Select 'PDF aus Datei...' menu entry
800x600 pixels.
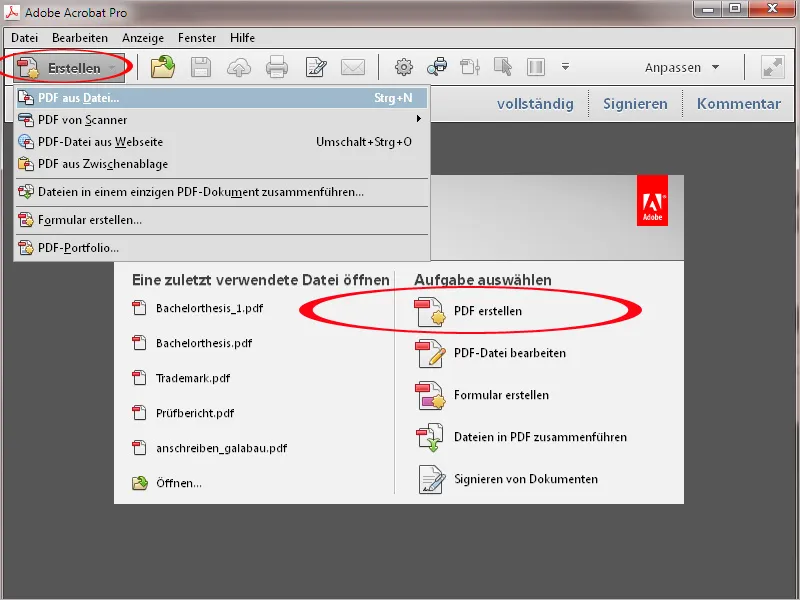tap(221, 98)
